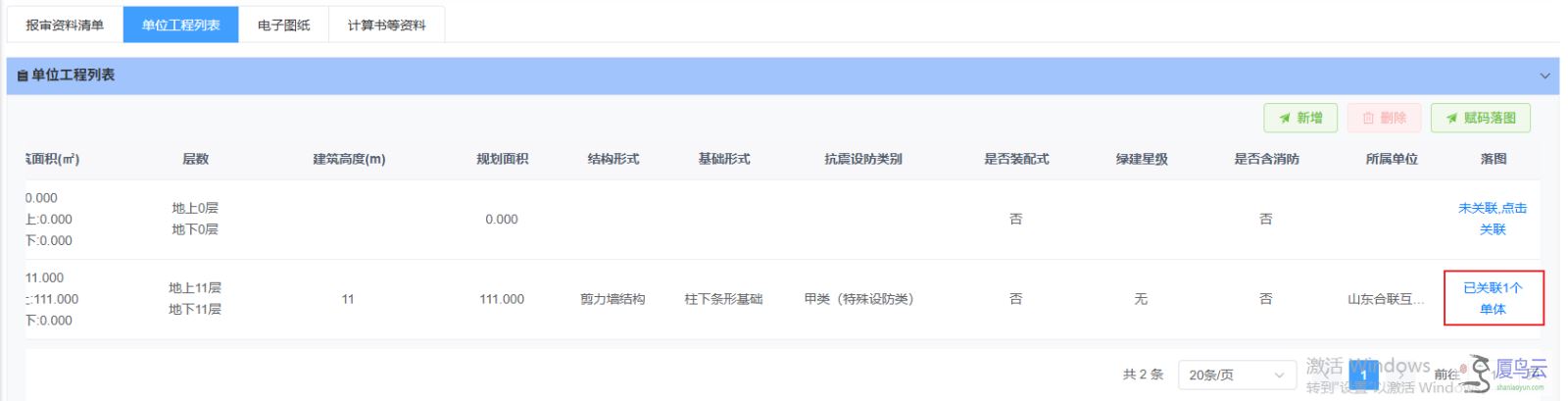Click the 结构形式 column header
The image size is (1568, 401).
click(613, 159)
